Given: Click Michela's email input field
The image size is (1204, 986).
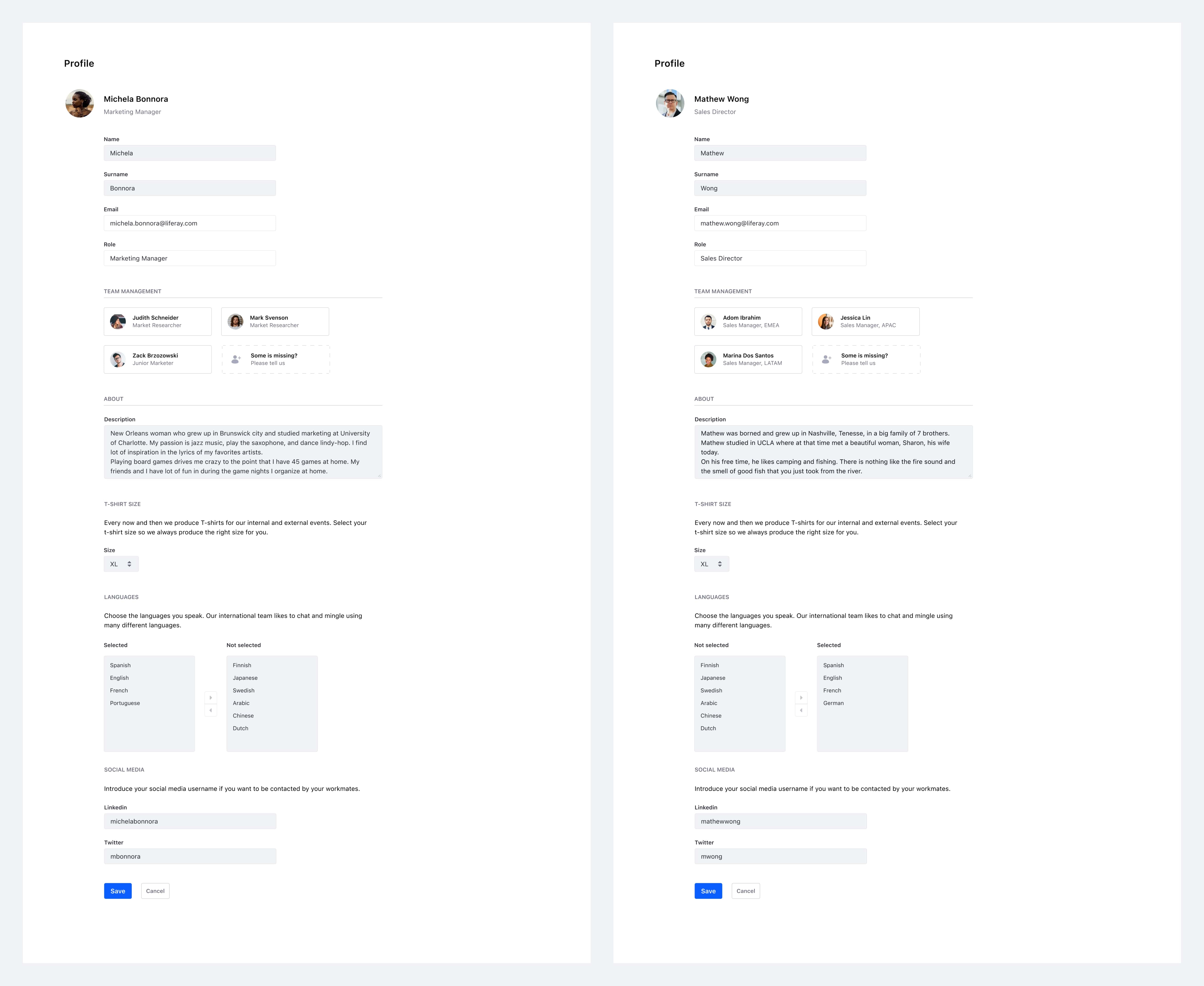Looking at the screenshot, I should coord(190,223).
